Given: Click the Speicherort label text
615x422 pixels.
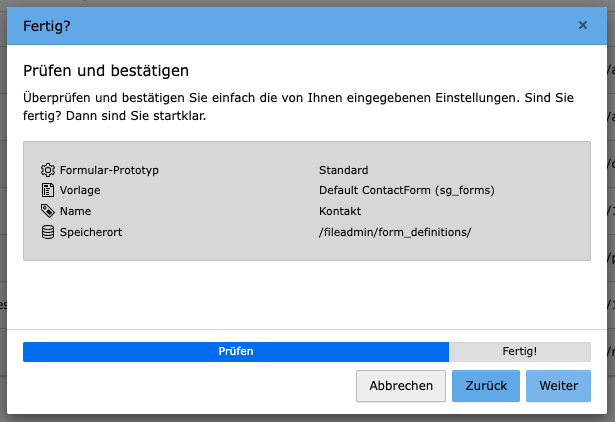Looking at the screenshot, I should coord(91,232).
